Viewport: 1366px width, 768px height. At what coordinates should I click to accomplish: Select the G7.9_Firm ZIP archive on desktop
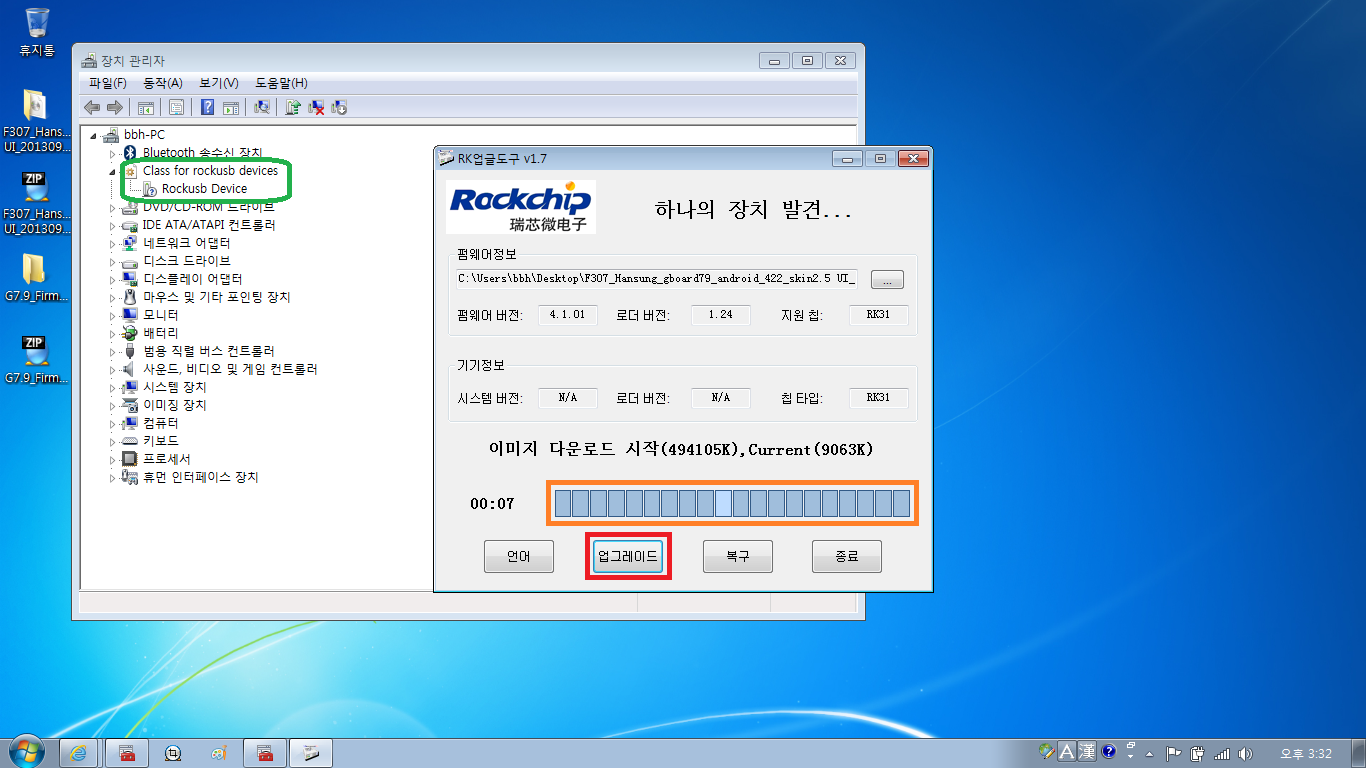tap(37, 360)
